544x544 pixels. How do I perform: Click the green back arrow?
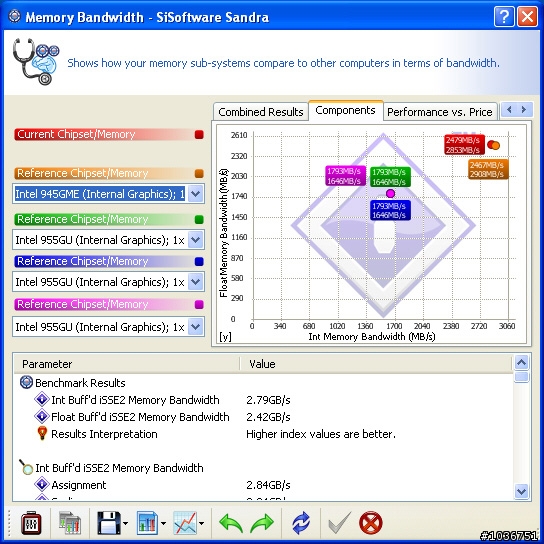(231, 523)
